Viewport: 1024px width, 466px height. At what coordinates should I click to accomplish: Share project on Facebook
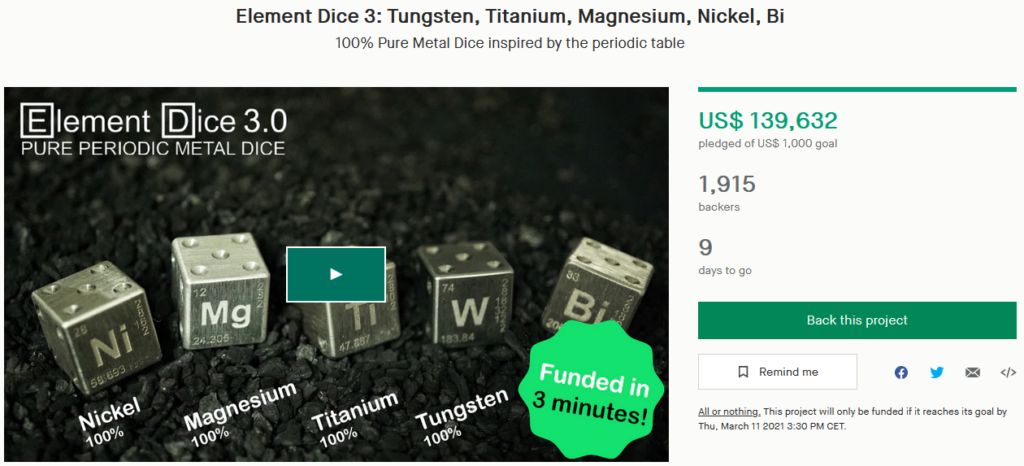901,373
